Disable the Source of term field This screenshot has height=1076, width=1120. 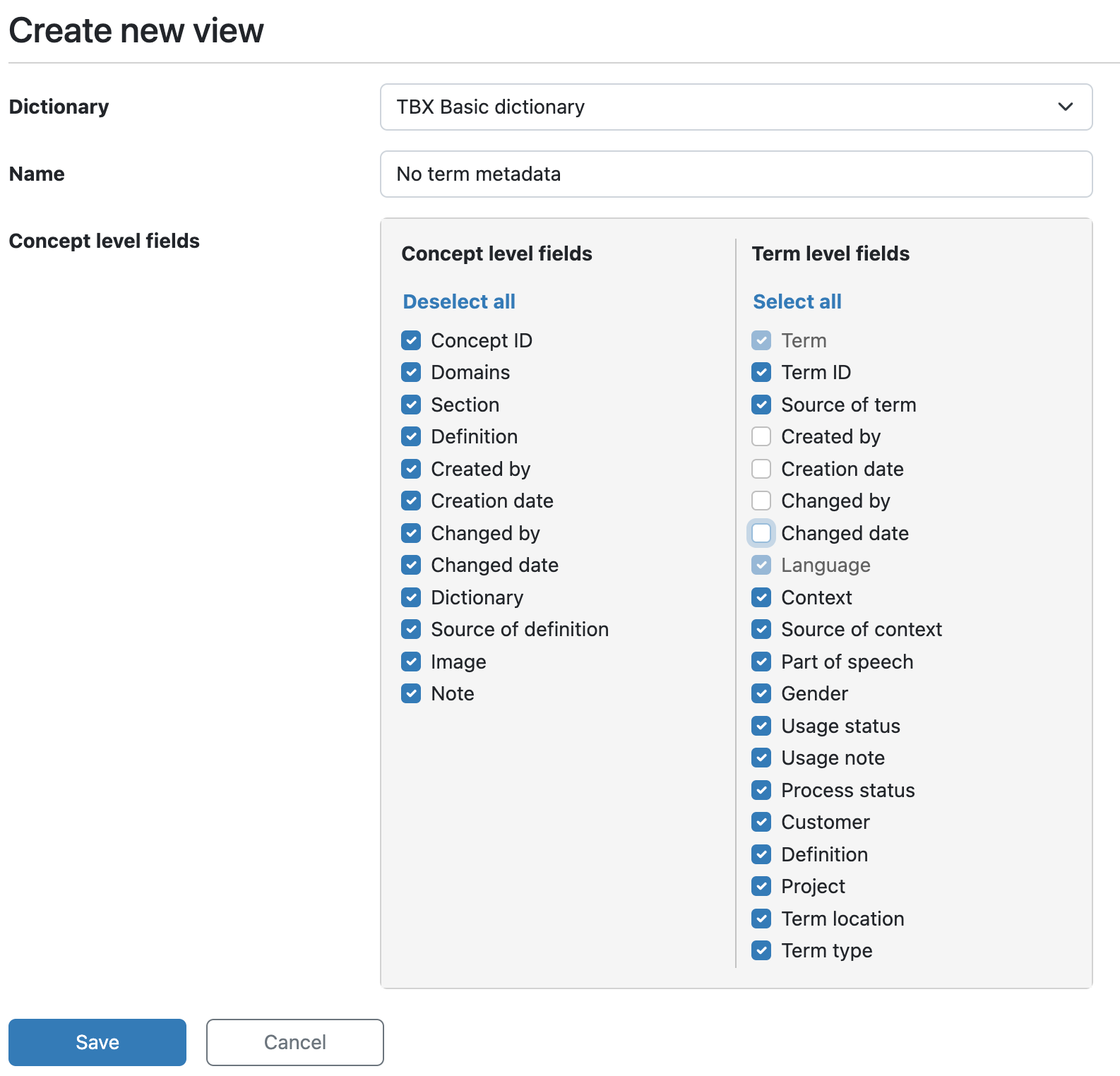tap(761, 405)
